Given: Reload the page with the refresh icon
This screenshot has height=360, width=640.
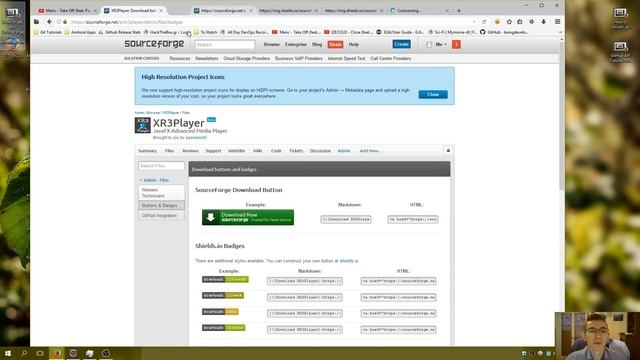Looking at the screenshot, I should click(484, 22).
